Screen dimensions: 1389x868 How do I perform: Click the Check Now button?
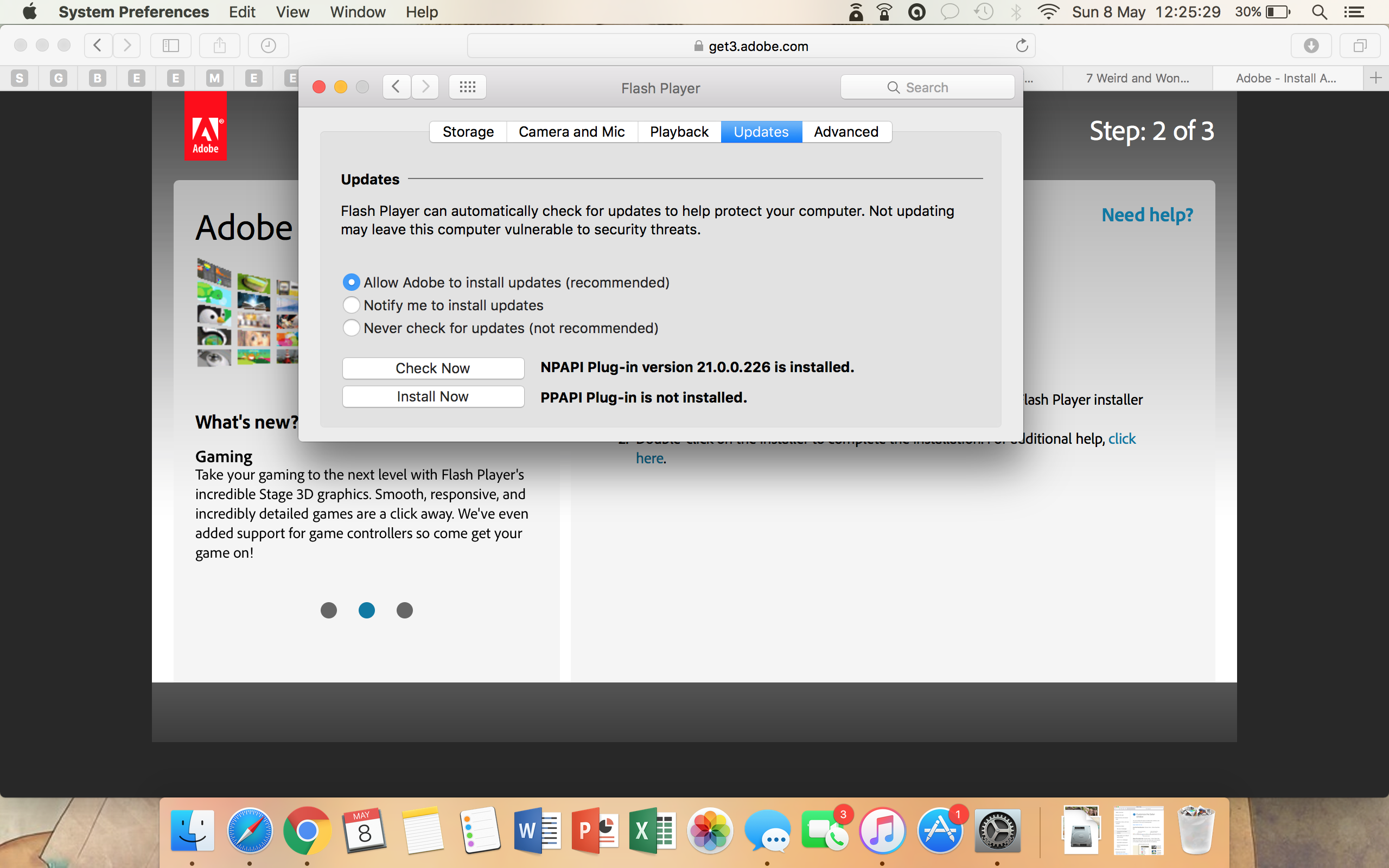point(433,368)
